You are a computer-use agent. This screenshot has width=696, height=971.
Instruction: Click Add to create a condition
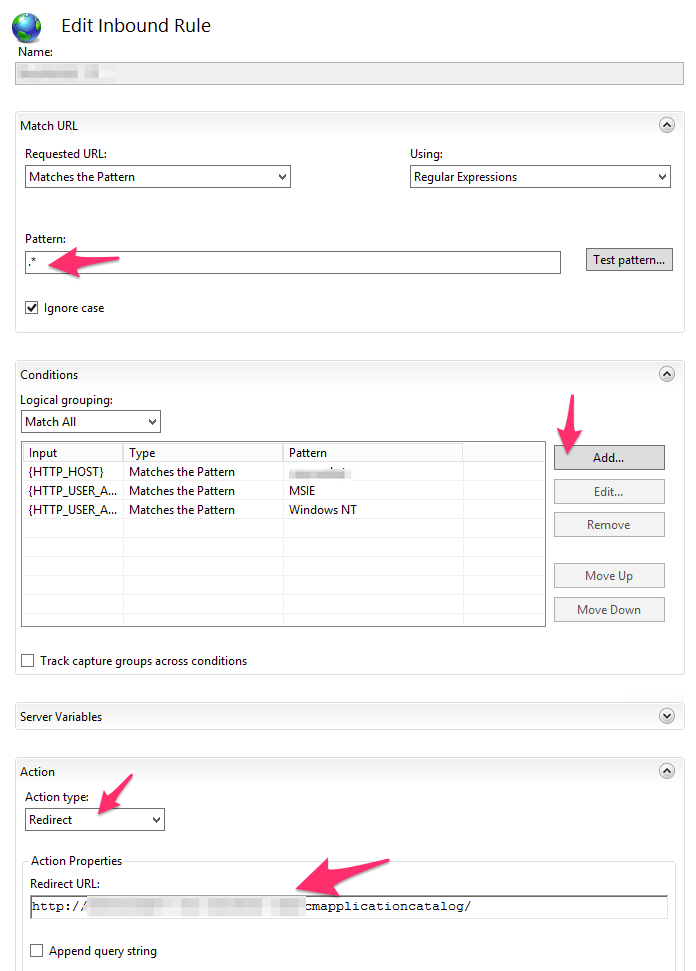pos(608,457)
